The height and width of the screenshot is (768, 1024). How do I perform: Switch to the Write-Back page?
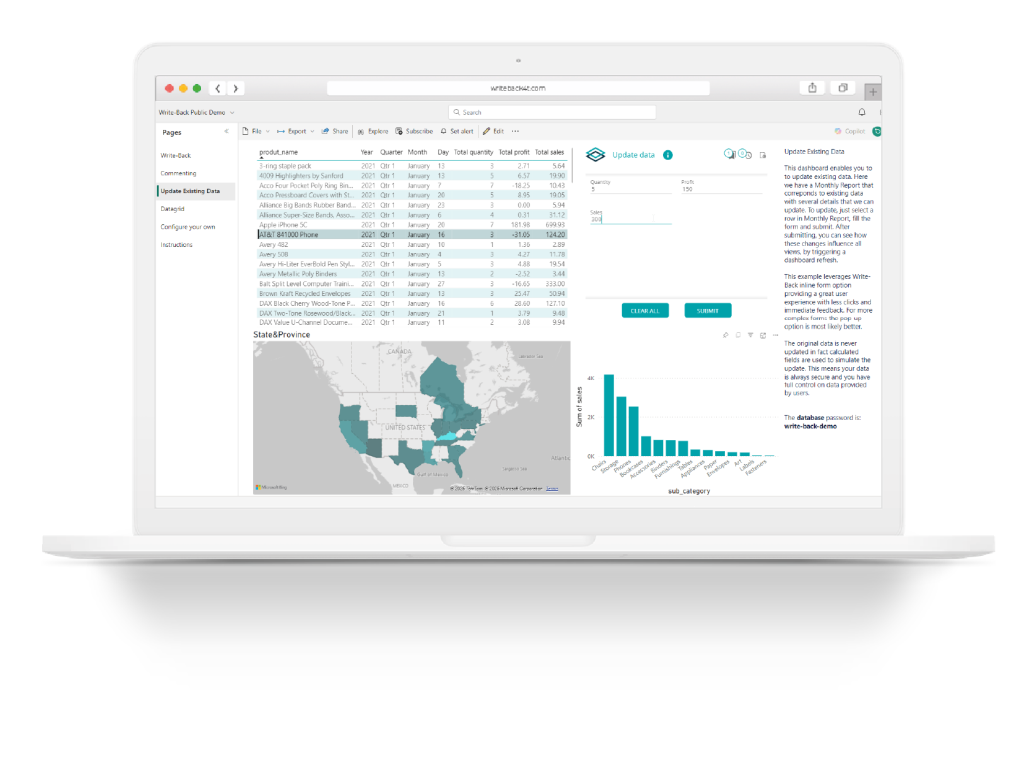[177, 153]
